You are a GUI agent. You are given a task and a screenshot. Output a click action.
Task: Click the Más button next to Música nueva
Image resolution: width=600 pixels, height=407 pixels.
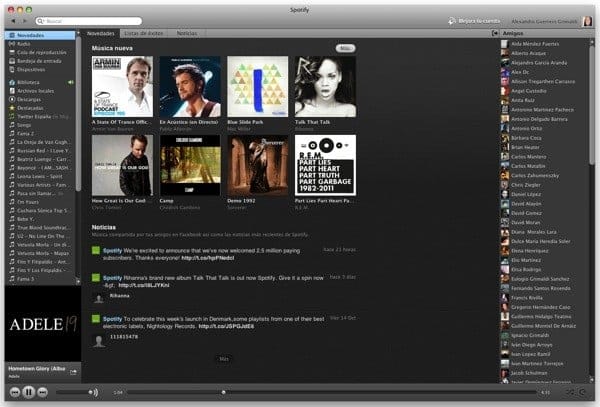pyautogui.click(x=346, y=48)
